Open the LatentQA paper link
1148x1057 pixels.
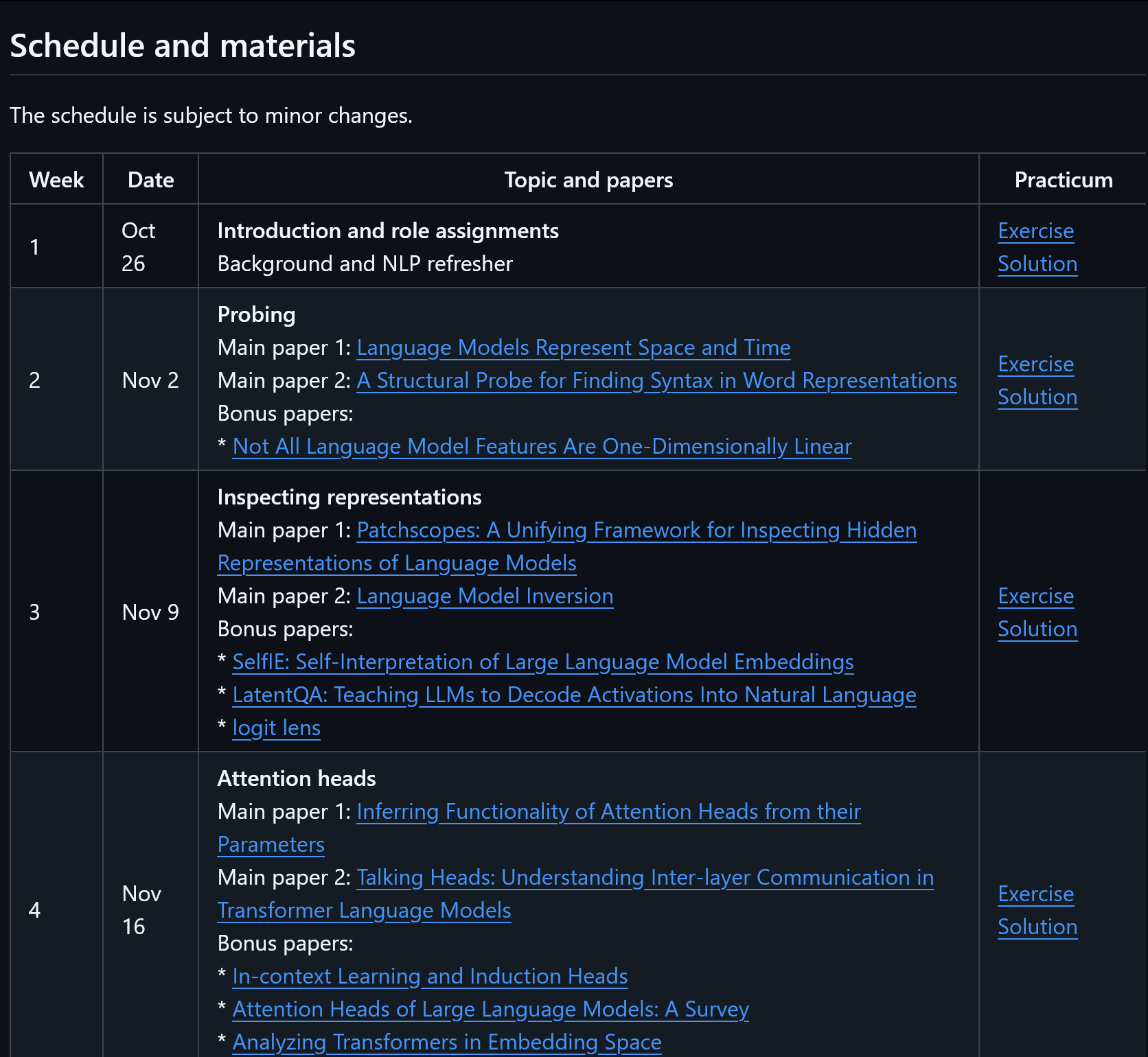point(574,695)
